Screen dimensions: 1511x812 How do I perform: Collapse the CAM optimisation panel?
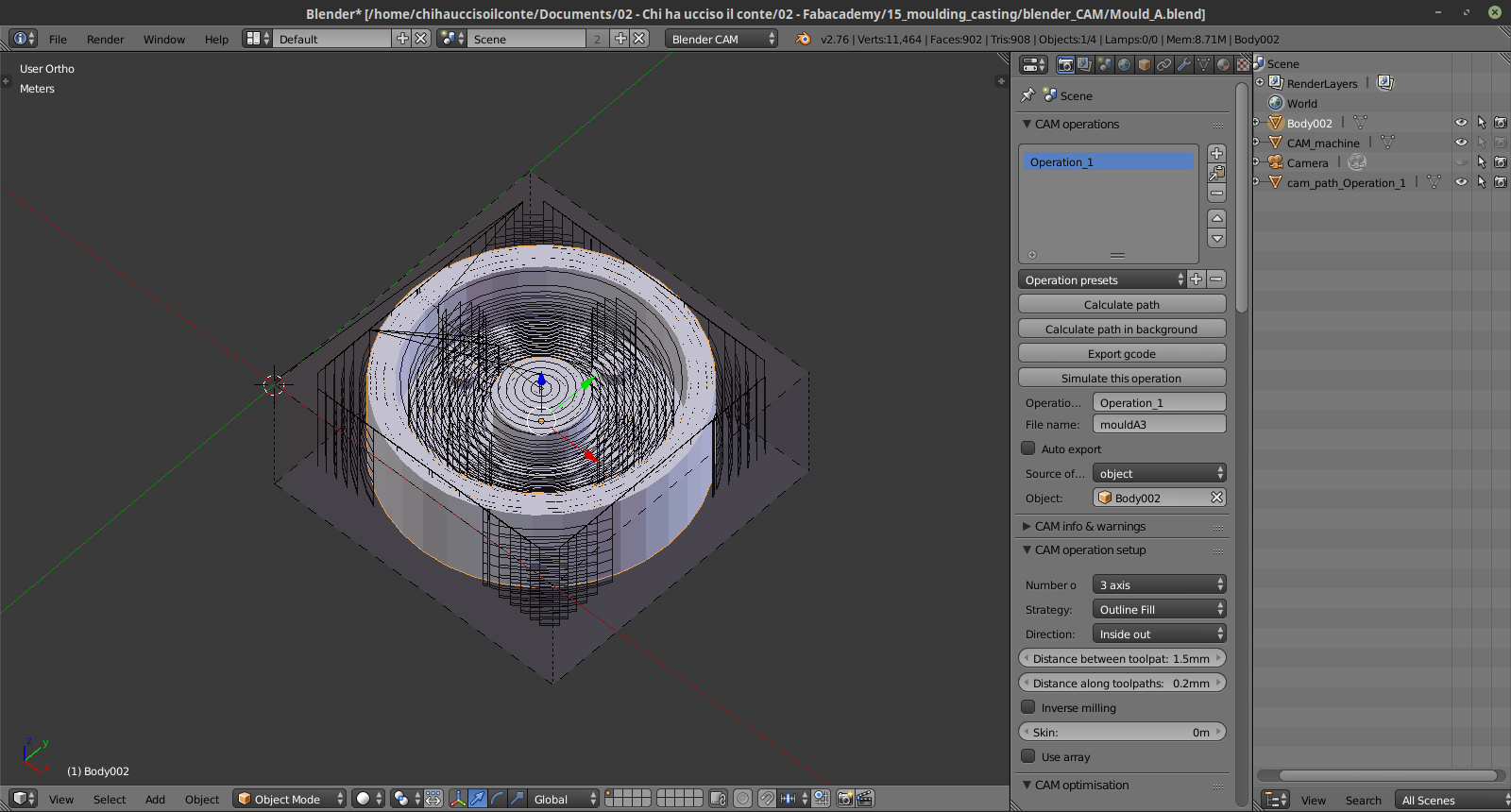click(1027, 785)
